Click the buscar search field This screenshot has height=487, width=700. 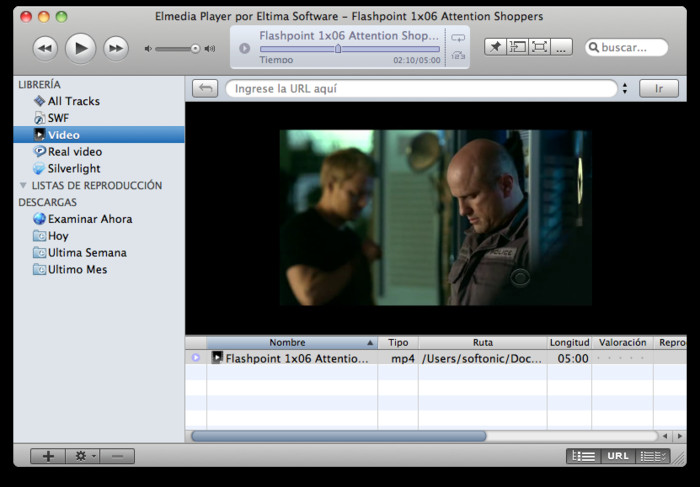[626, 47]
